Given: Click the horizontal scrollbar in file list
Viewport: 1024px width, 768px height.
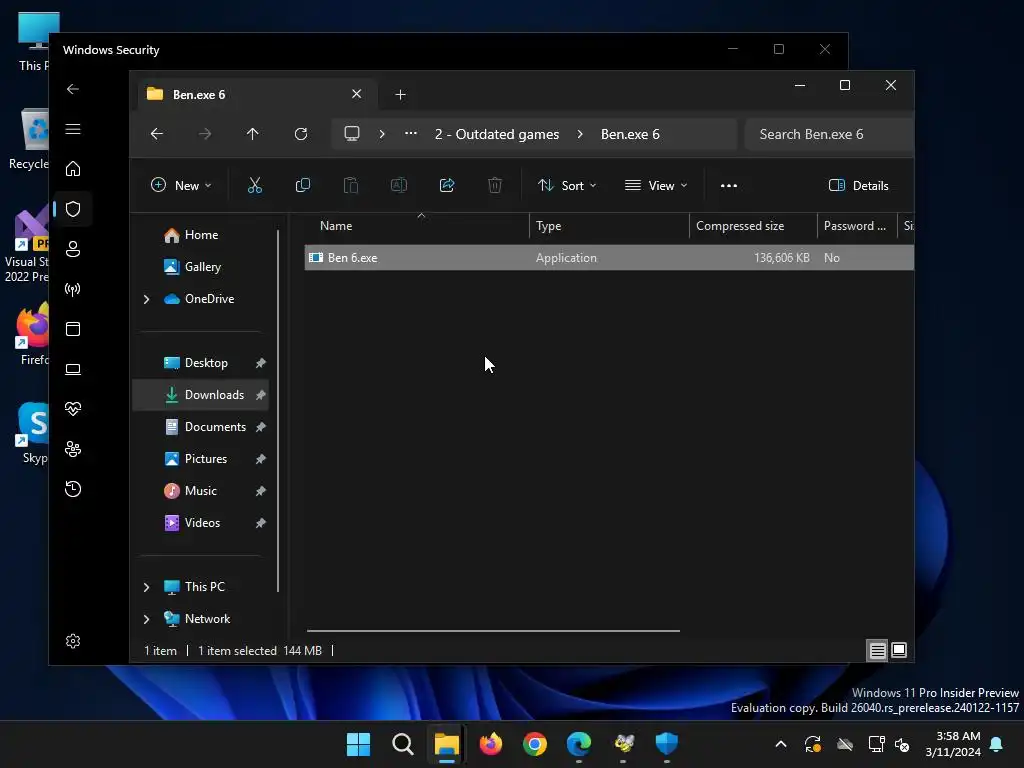Looking at the screenshot, I should (493, 631).
